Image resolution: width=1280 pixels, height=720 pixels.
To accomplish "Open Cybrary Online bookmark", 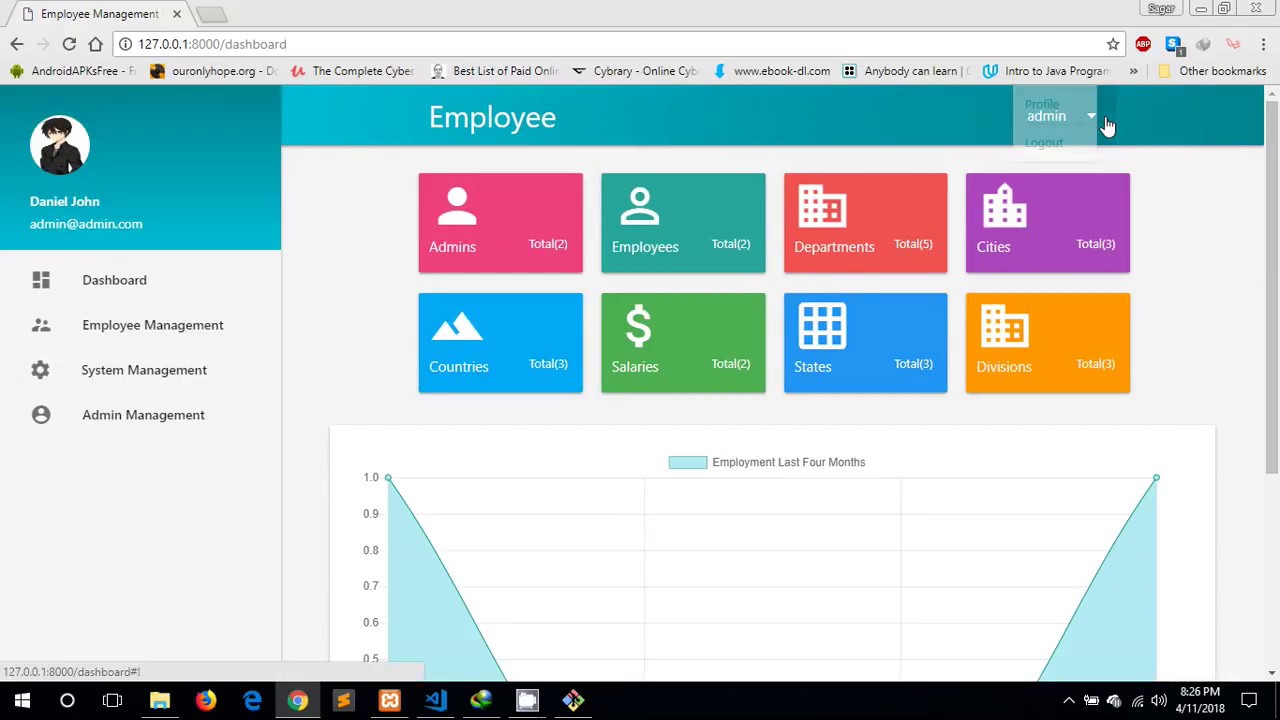I will [634, 71].
